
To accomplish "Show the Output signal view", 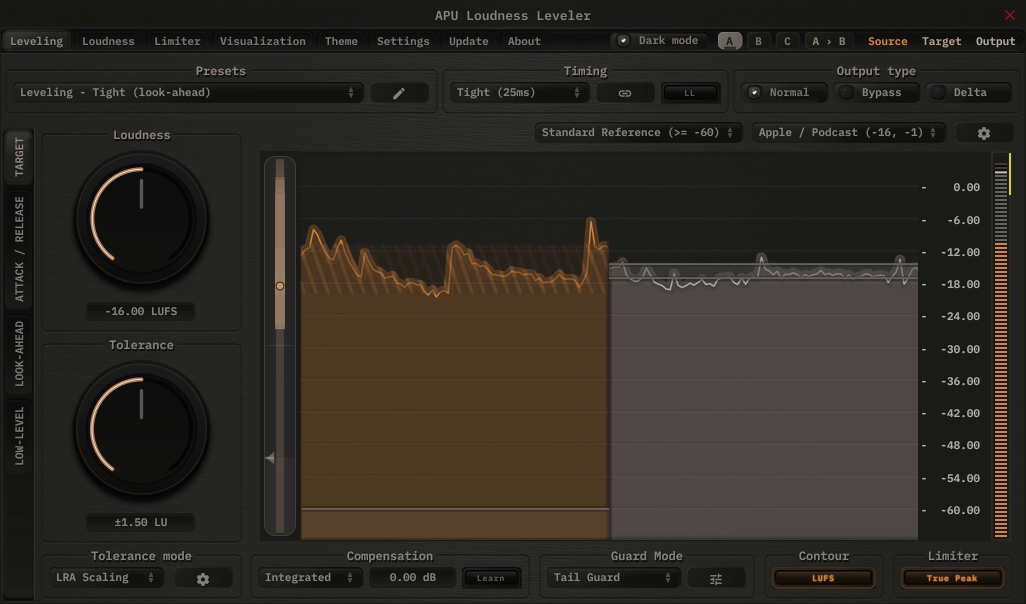I will (x=995, y=41).
